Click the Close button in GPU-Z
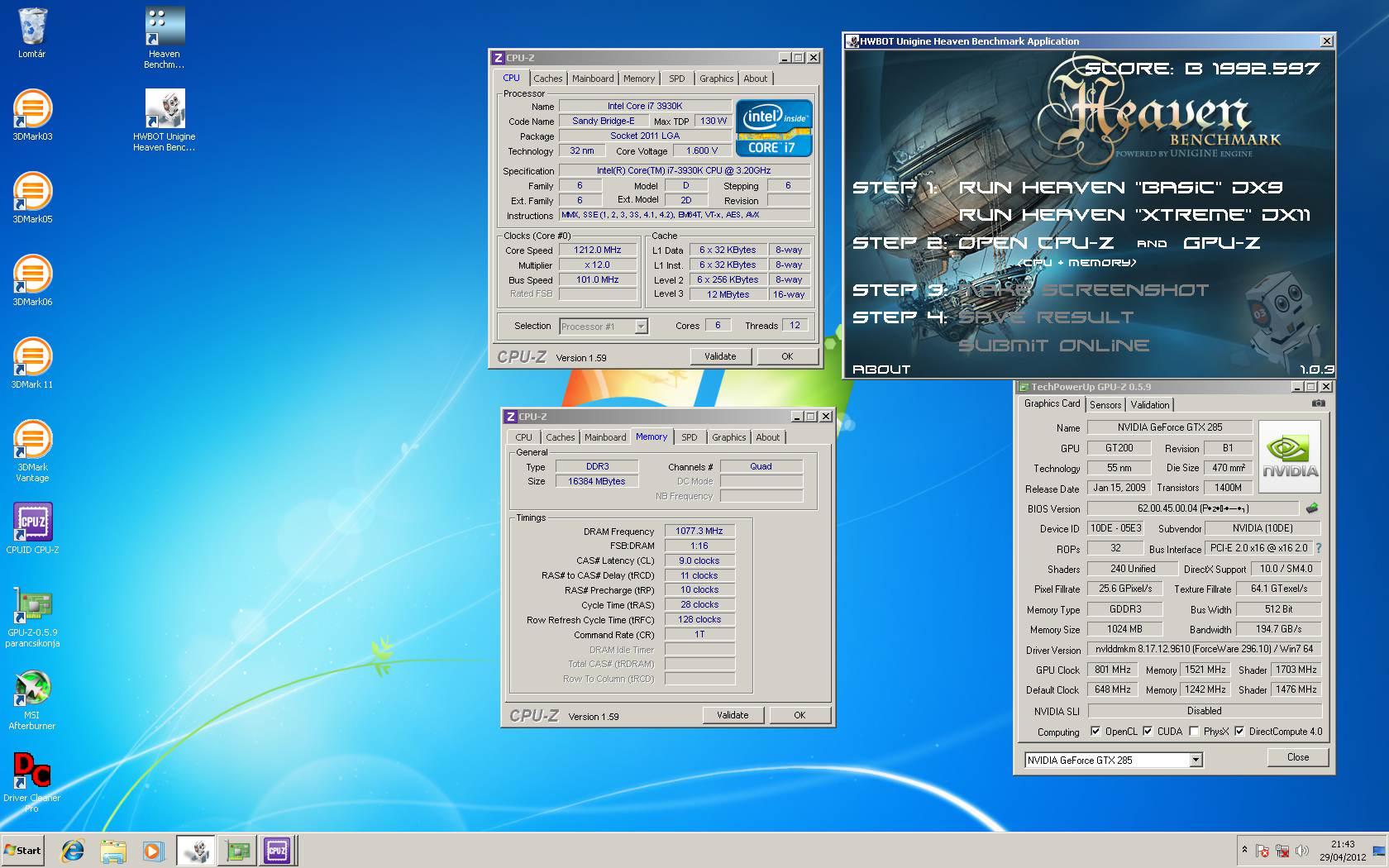This screenshot has width=1389, height=868. pyautogui.click(x=1298, y=757)
